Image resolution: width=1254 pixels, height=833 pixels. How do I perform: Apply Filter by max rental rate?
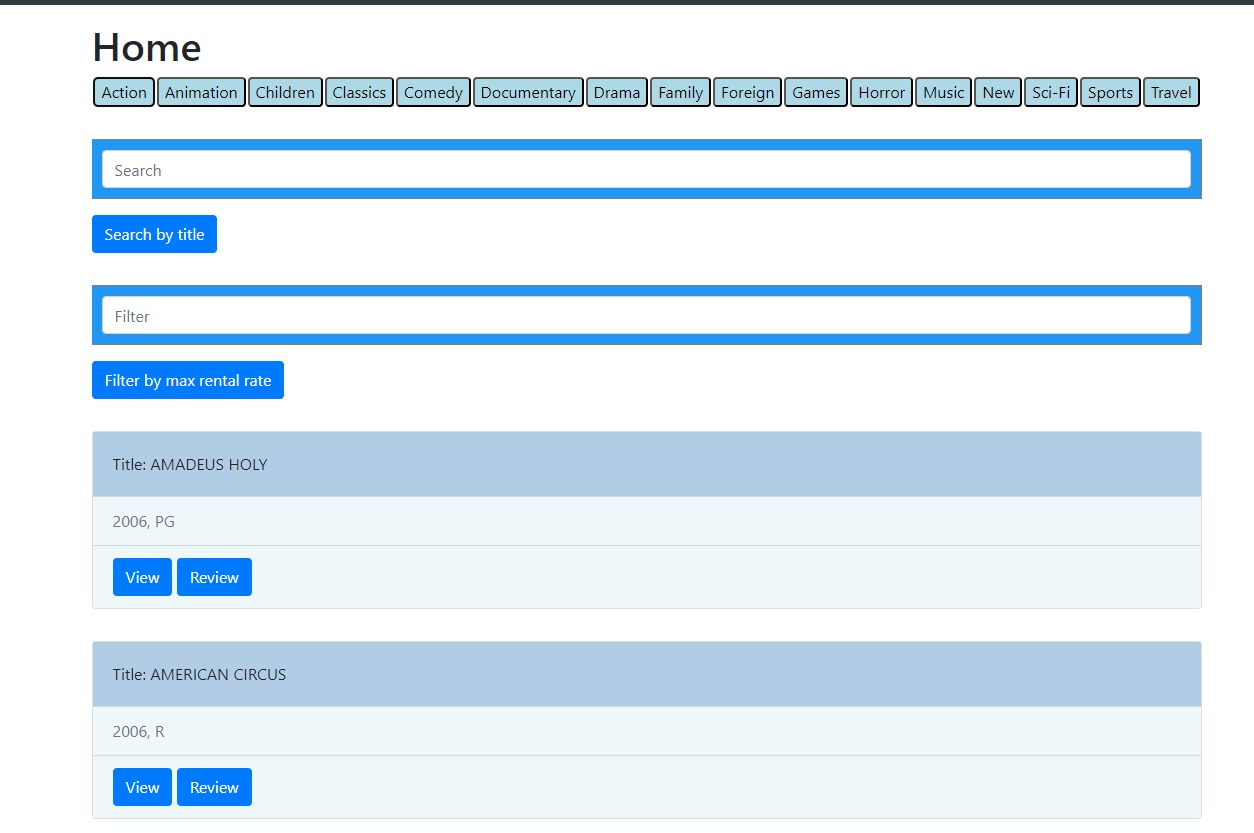pos(188,380)
